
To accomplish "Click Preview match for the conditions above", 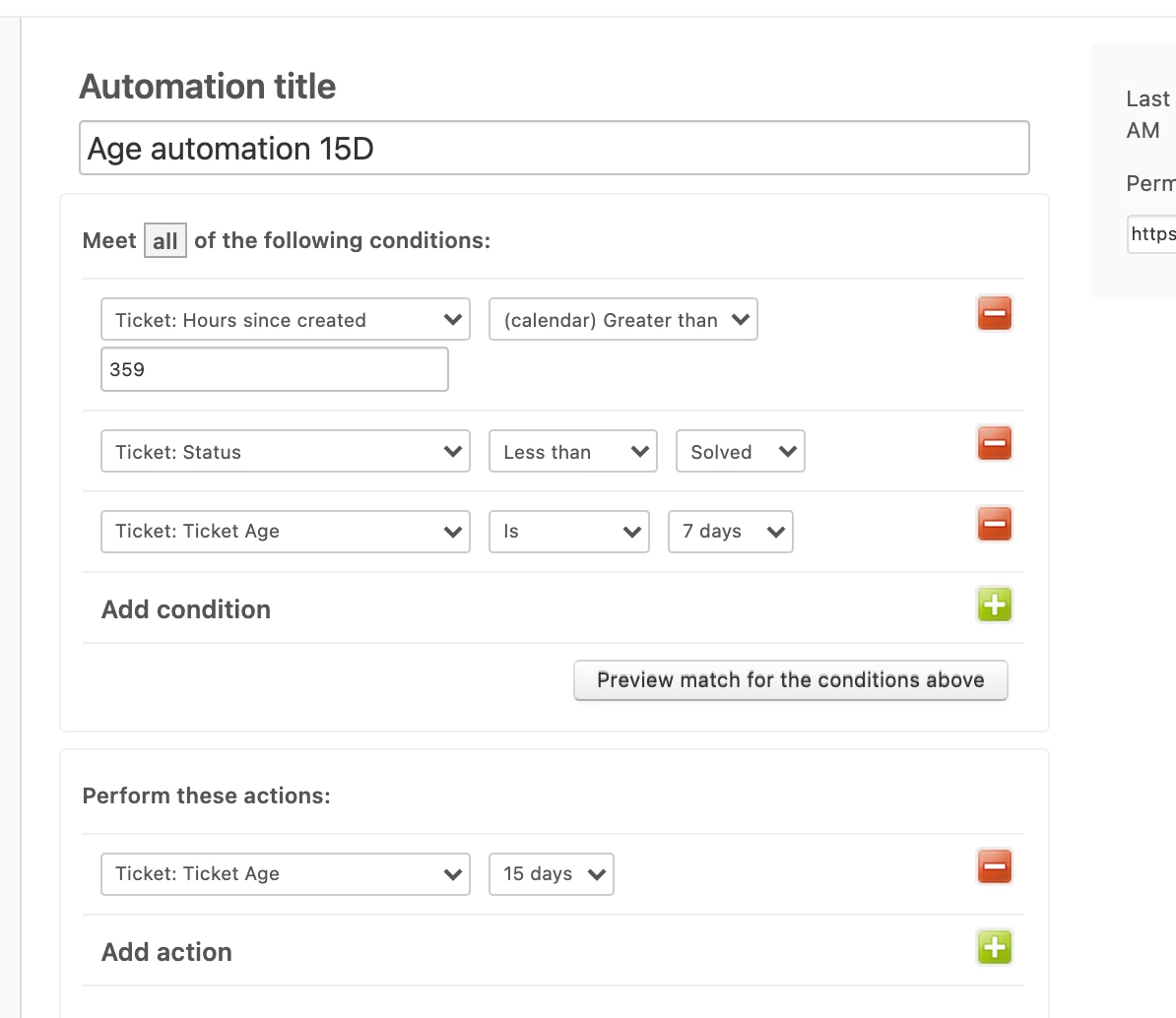I will point(790,680).
